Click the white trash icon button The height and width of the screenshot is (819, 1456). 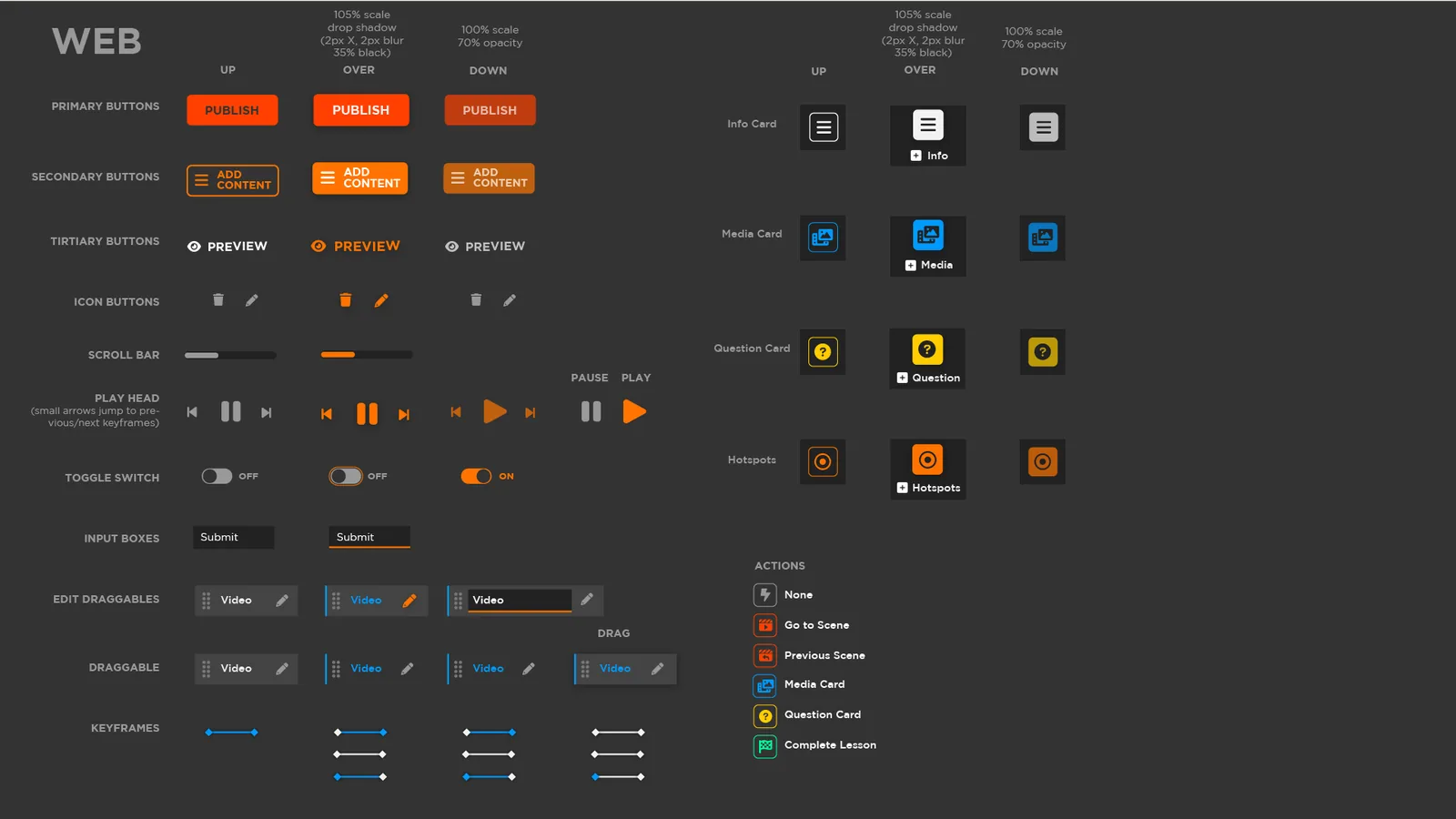click(x=218, y=299)
